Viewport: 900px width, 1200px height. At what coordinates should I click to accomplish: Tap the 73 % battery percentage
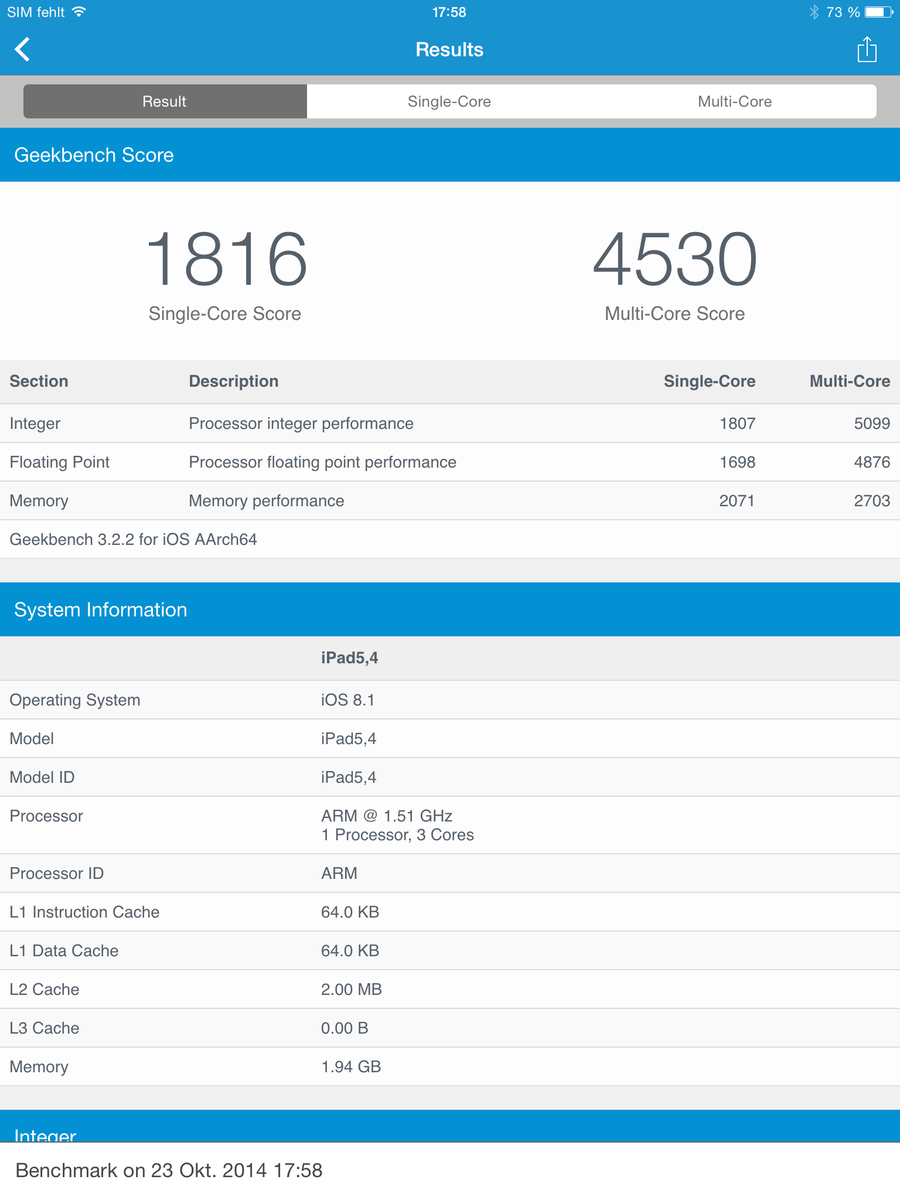843,12
